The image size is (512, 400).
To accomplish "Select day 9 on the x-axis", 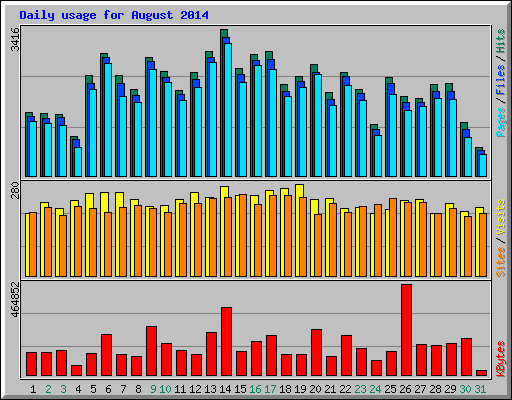I will coord(153,389).
